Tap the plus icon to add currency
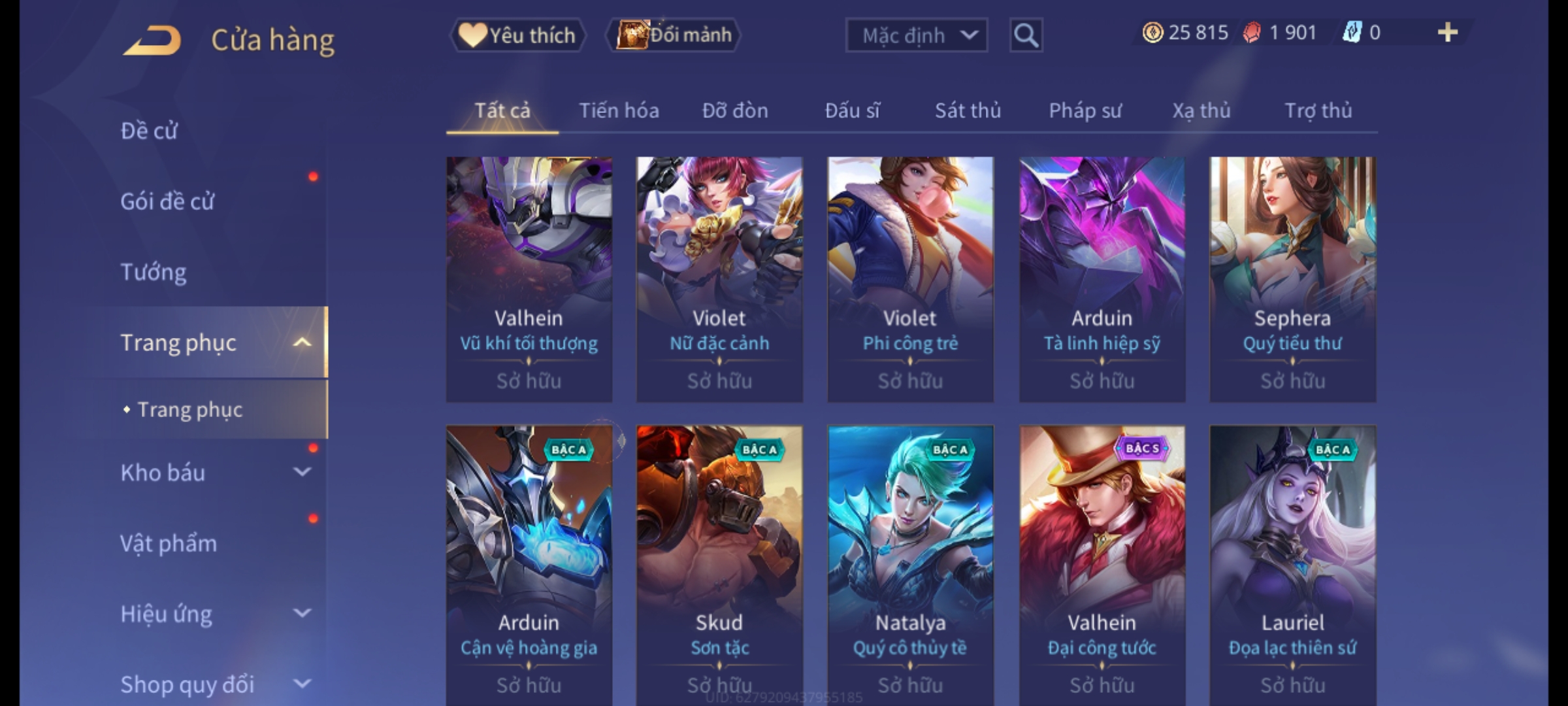Screen dimensions: 1568x706 coord(1448,33)
